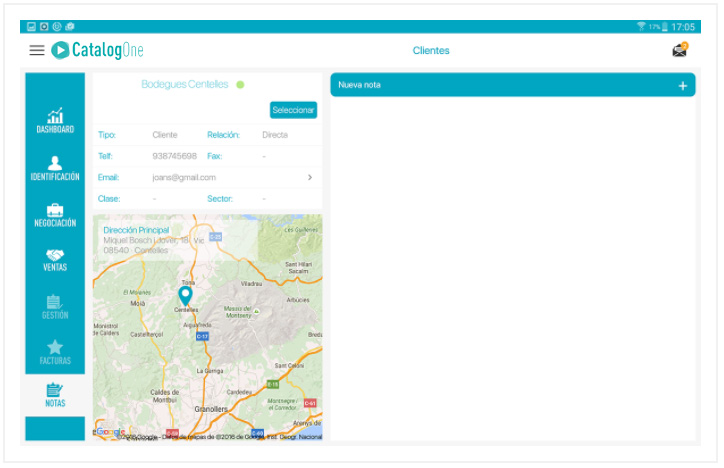Image resolution: width=724 pixels, height=468 pixels.
Task: Click the Clientes page title
Action: coord(431,50)
